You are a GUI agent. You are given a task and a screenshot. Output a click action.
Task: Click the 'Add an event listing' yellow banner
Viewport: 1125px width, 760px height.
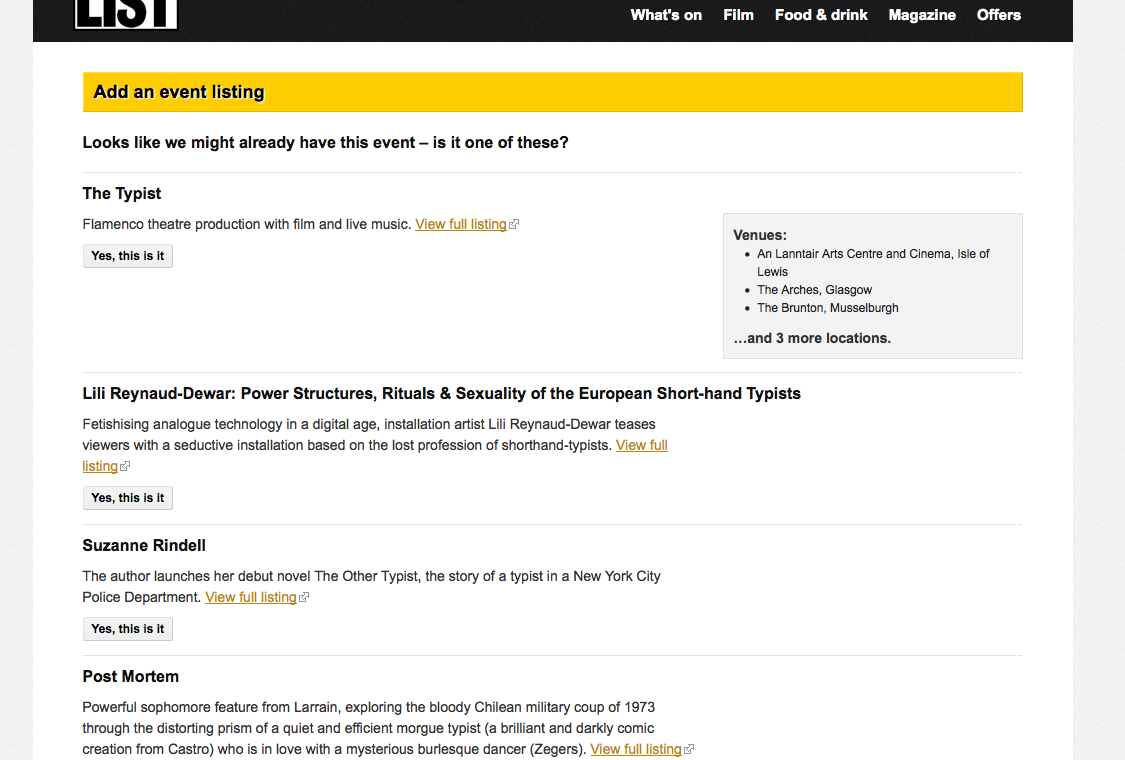[552, 92]
